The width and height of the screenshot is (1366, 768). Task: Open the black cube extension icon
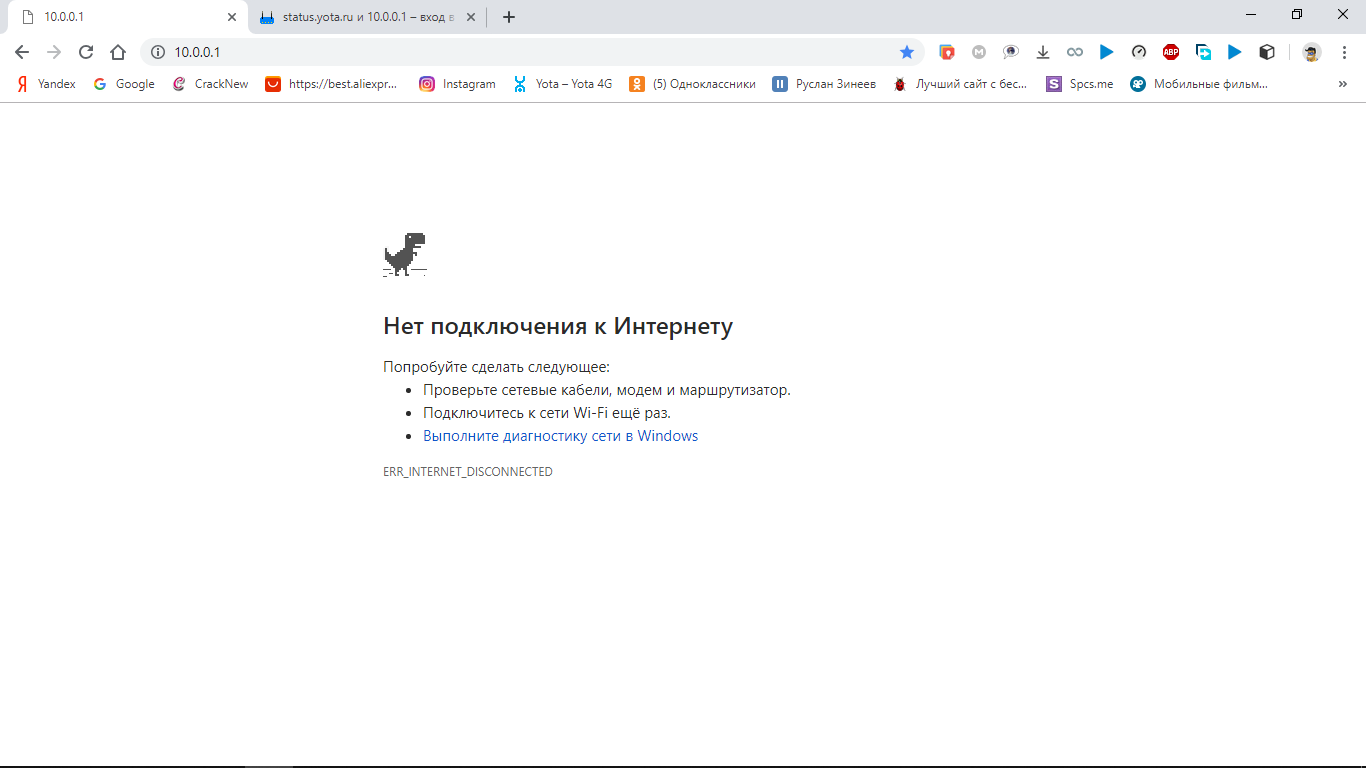1267,52
